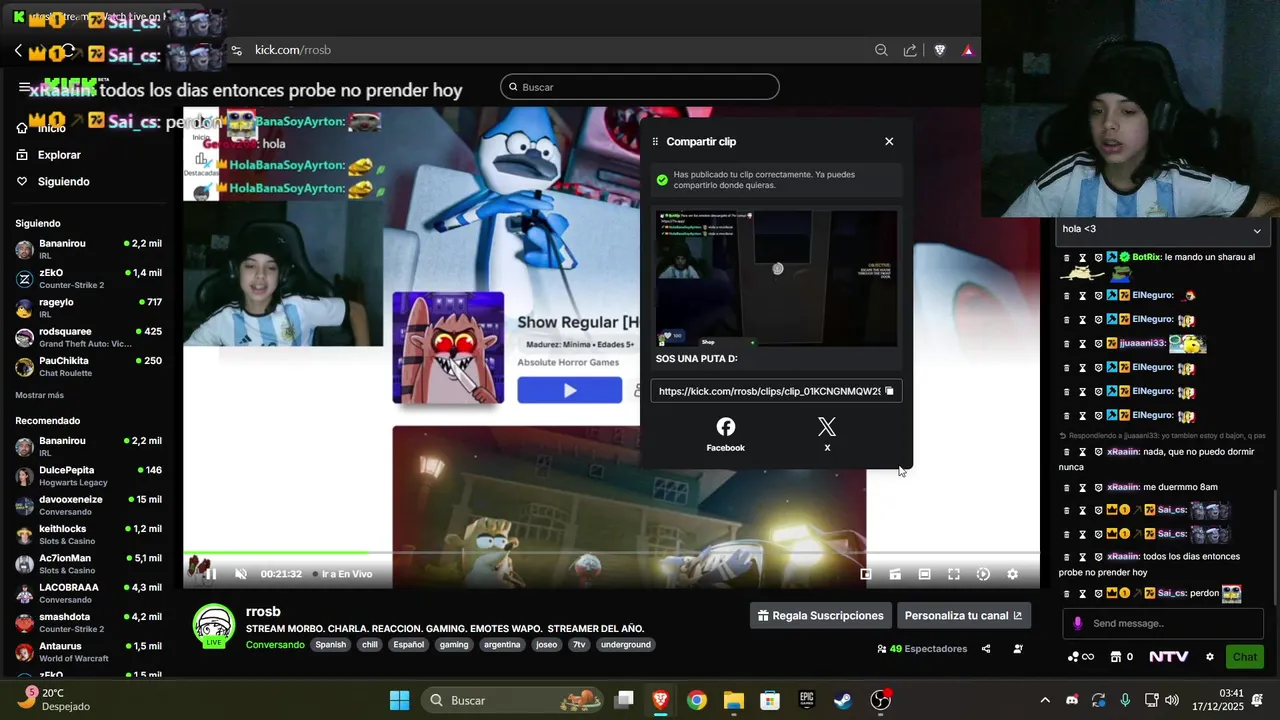The image size is (1280, 720).
Task: Select the underground tag
Action: coord(626,645)
